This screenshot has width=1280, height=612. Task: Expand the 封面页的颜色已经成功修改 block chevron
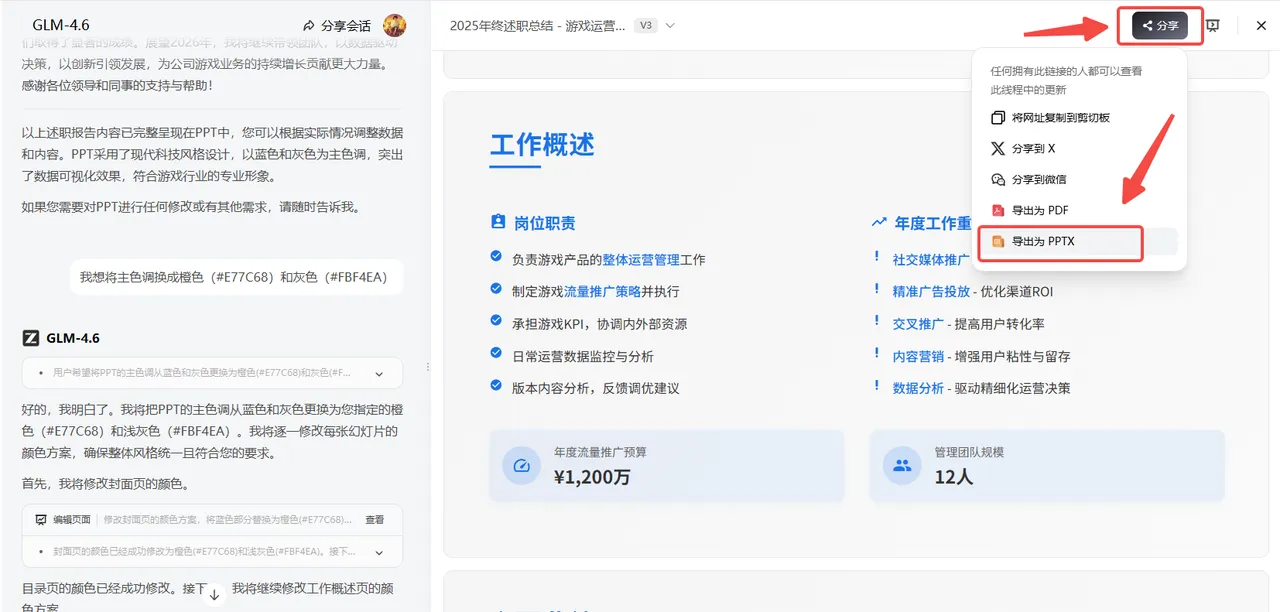pyautogui.click(x=379, y=551)
